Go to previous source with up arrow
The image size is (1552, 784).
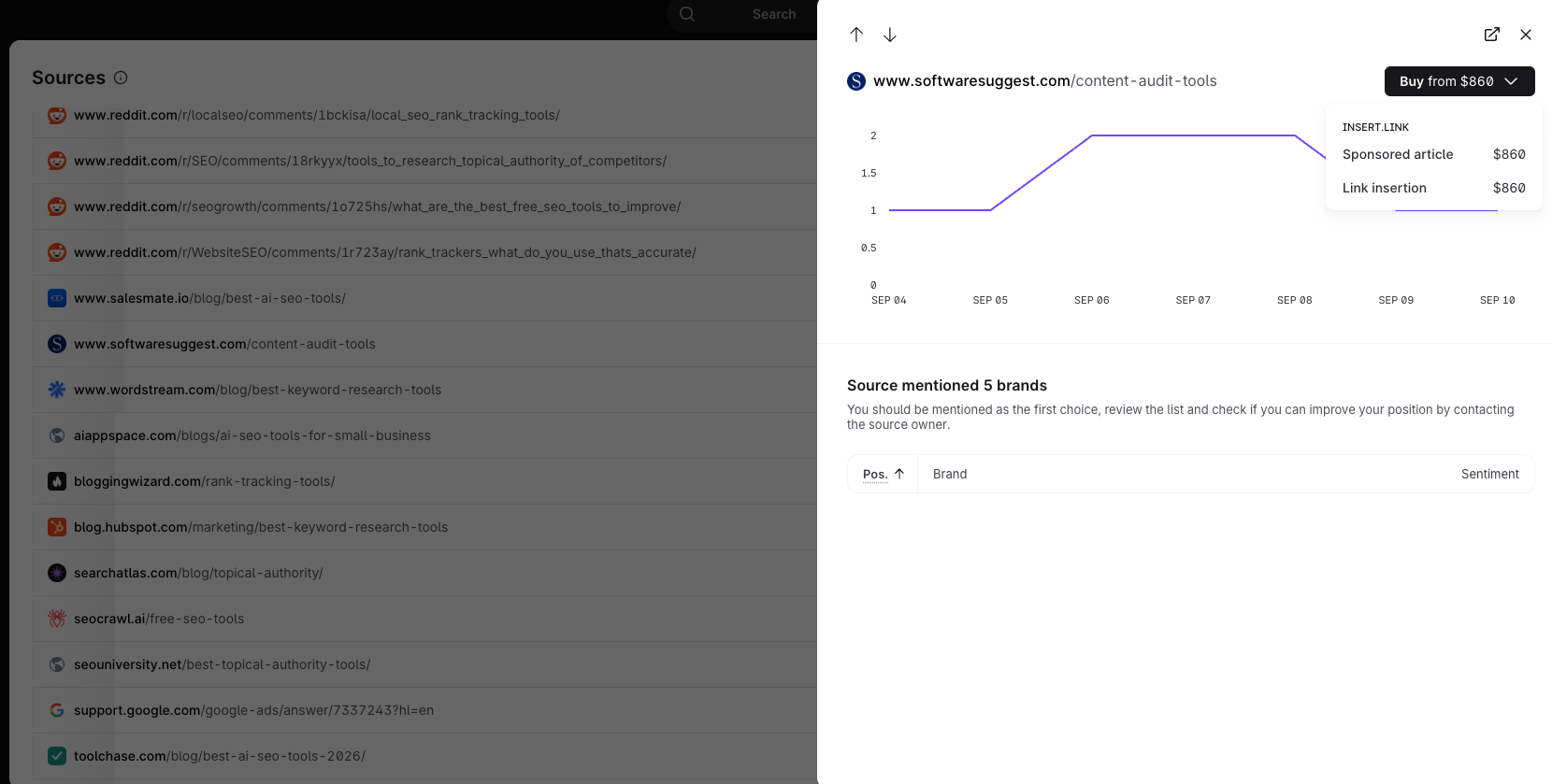pyautogui.click(x=856, y=35)
